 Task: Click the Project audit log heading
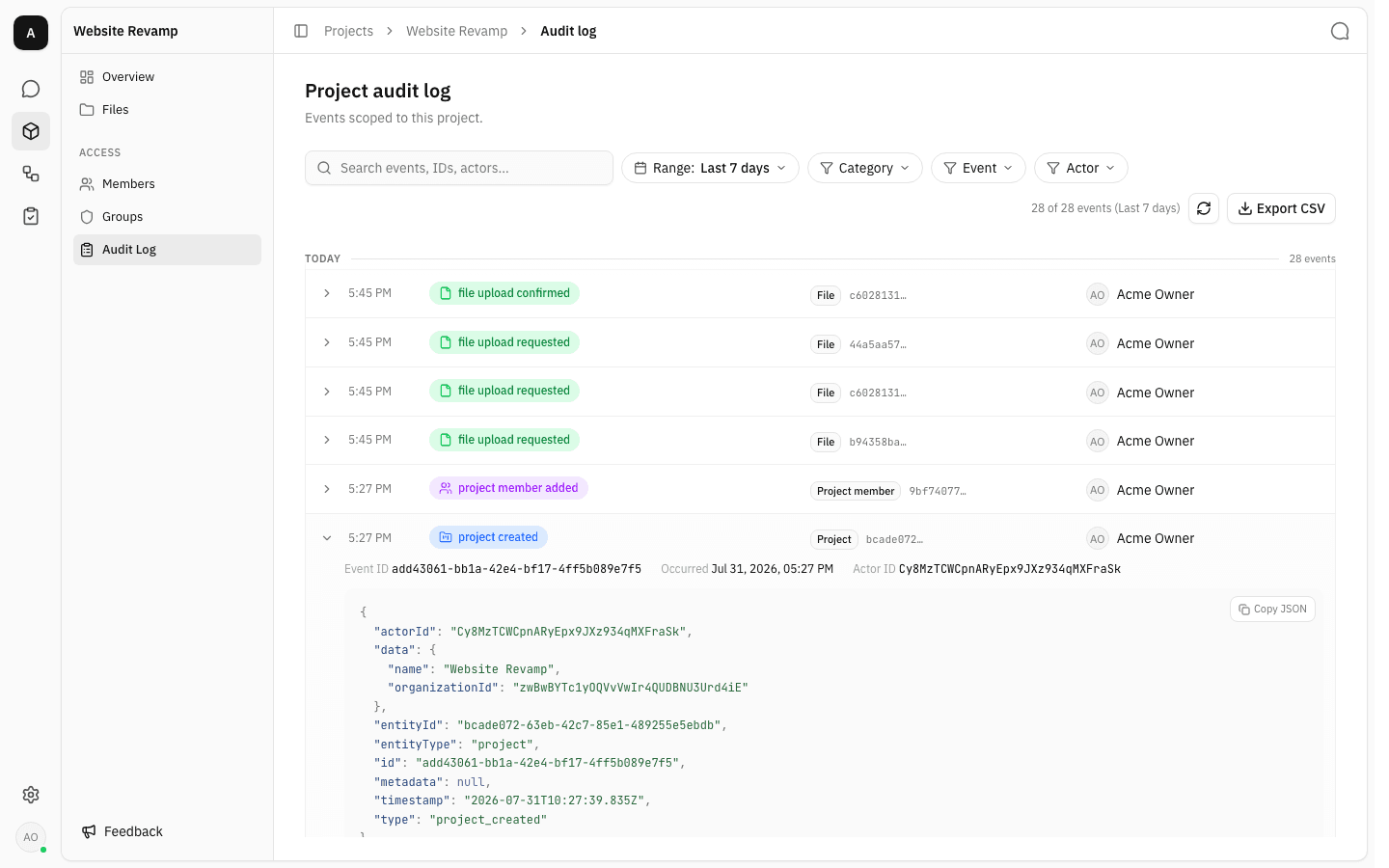(378, 91)
